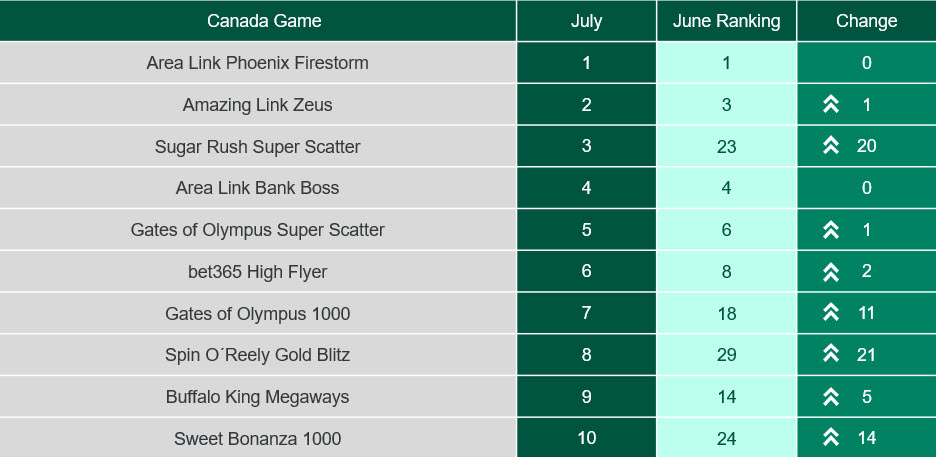Click the up-arrow icon in bet365 High Flyer row
Image resolution: width=936 pixels, height=457 pixels.
tap(830, 271)
